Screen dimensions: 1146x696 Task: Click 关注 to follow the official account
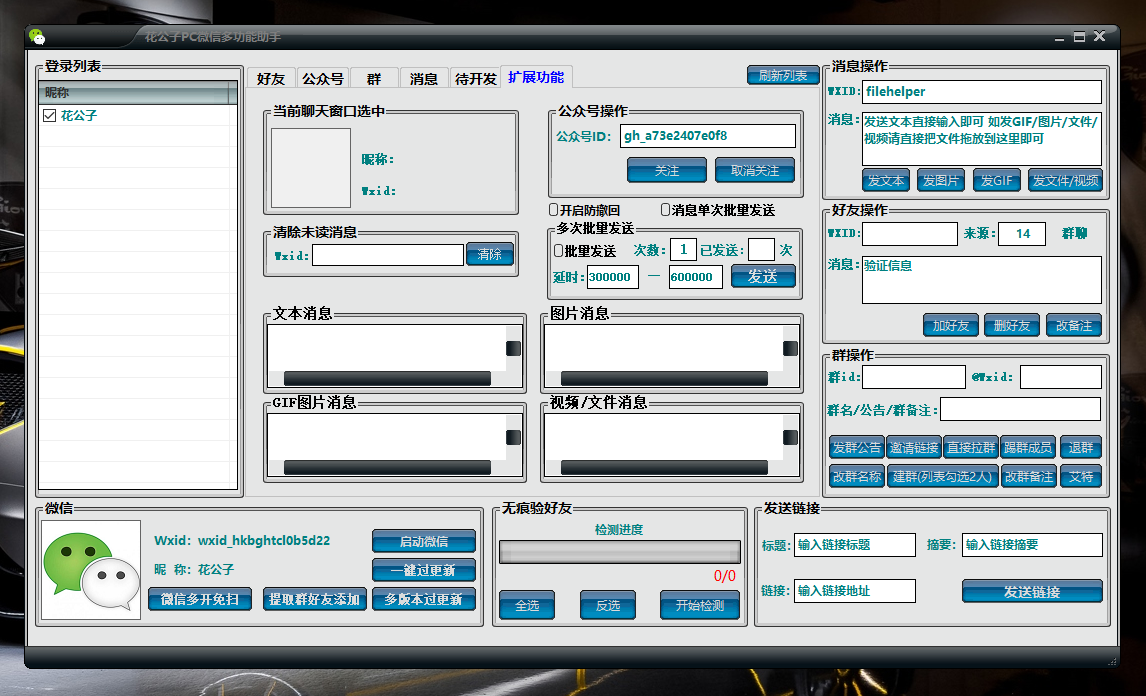tap(667, 170)
